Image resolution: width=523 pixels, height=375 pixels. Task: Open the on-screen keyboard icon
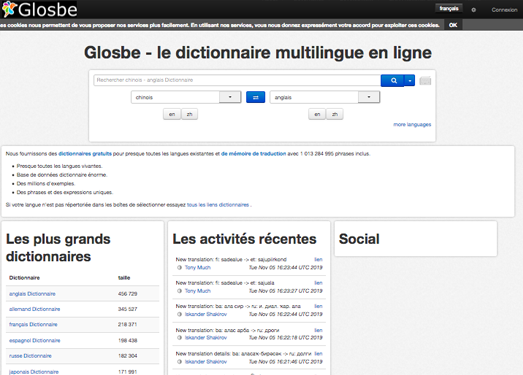pyautogui.click(x=425, y=80)
